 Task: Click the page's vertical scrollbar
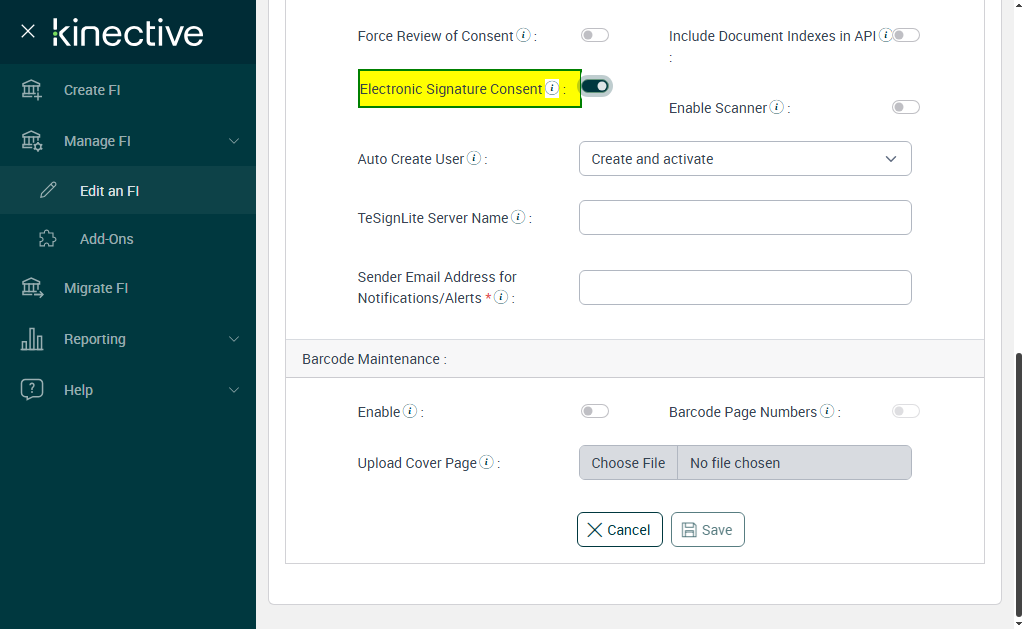pos(1018,480)
